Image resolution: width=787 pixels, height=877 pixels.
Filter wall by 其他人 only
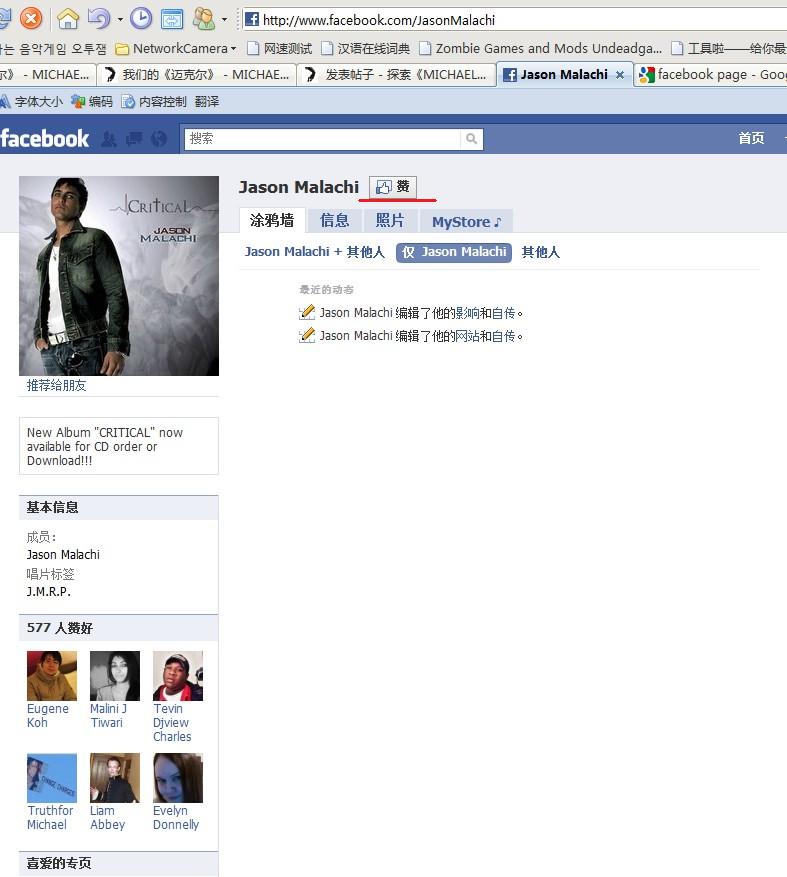pos(540,252)
